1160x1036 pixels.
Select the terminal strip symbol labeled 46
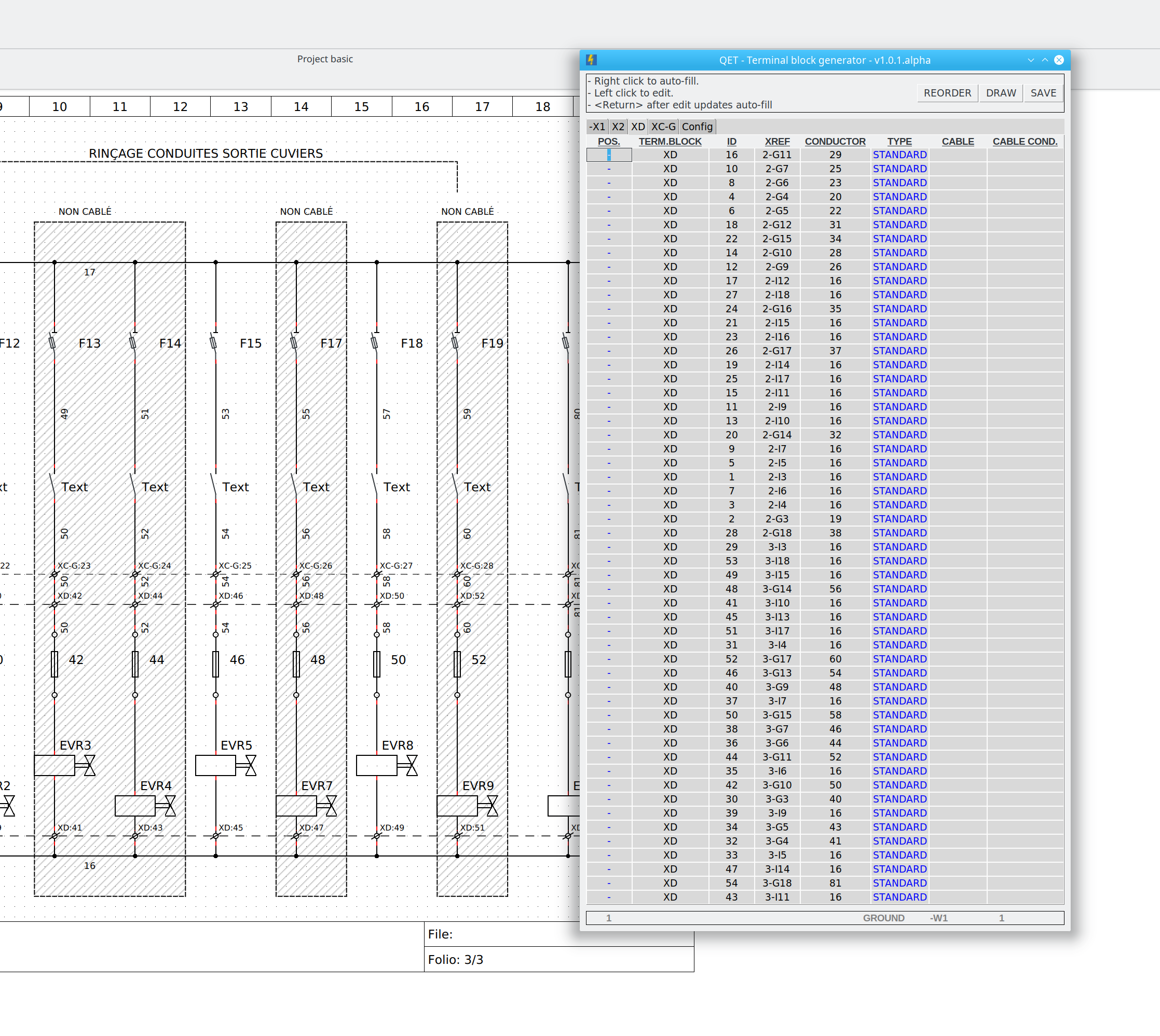pos(216,664)
